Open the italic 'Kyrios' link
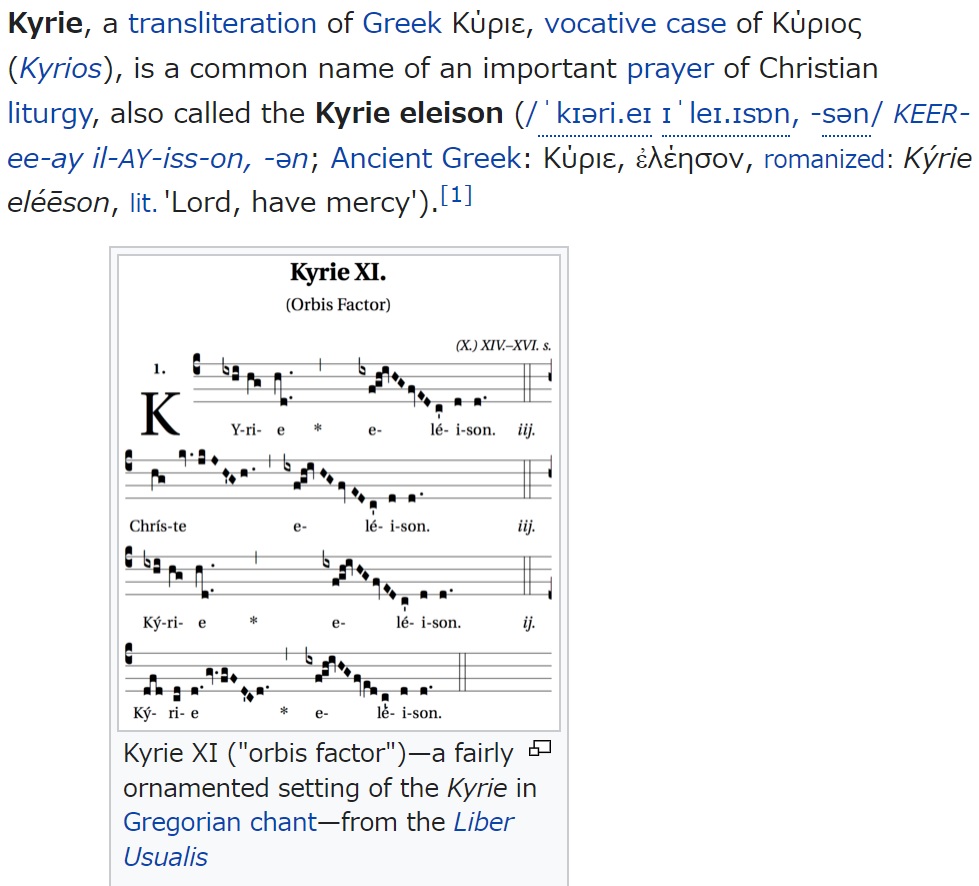The height and width of the screenshot is (886, 979). [60, 69]
